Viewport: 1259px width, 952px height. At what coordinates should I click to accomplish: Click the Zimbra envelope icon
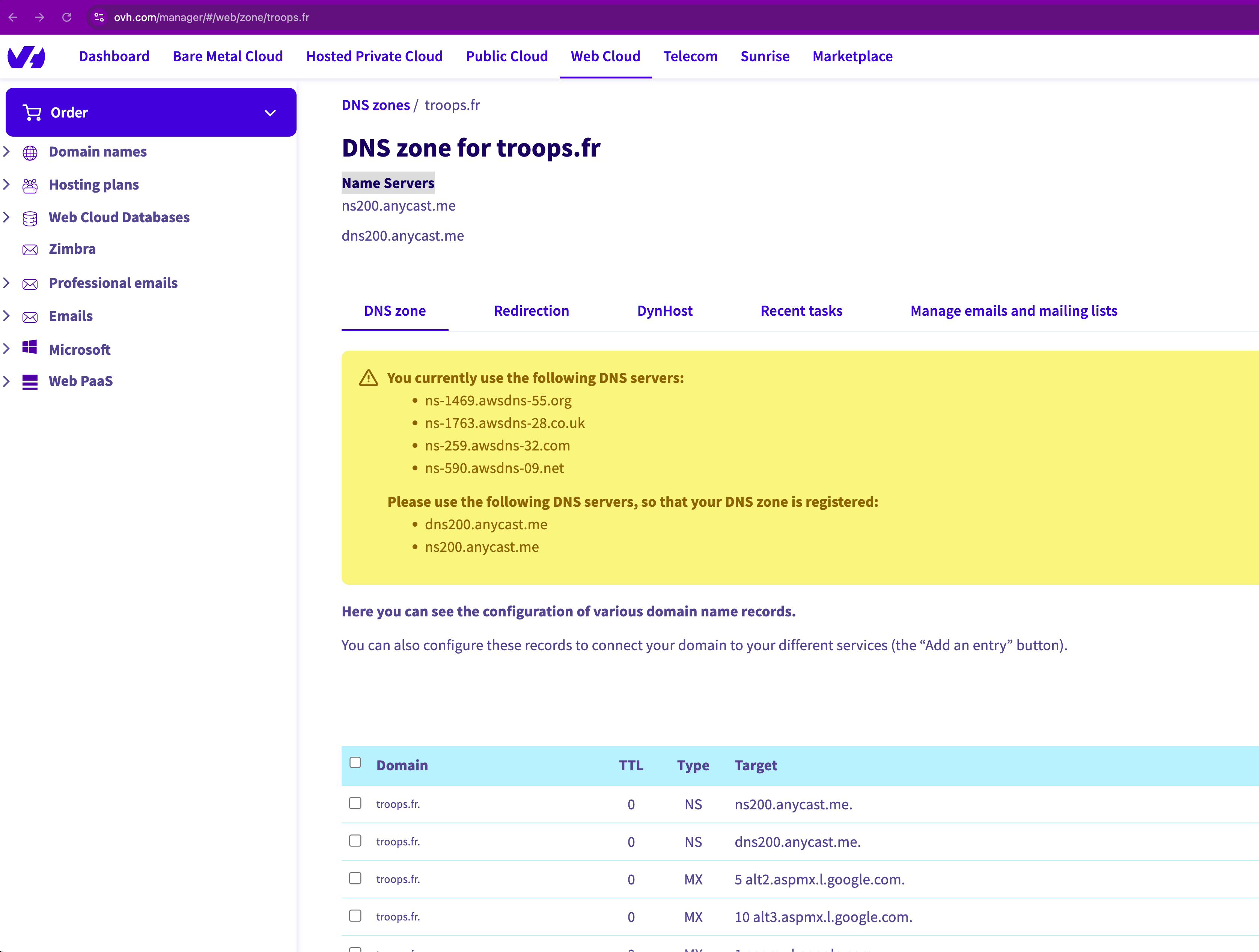(x=30, y=250)
